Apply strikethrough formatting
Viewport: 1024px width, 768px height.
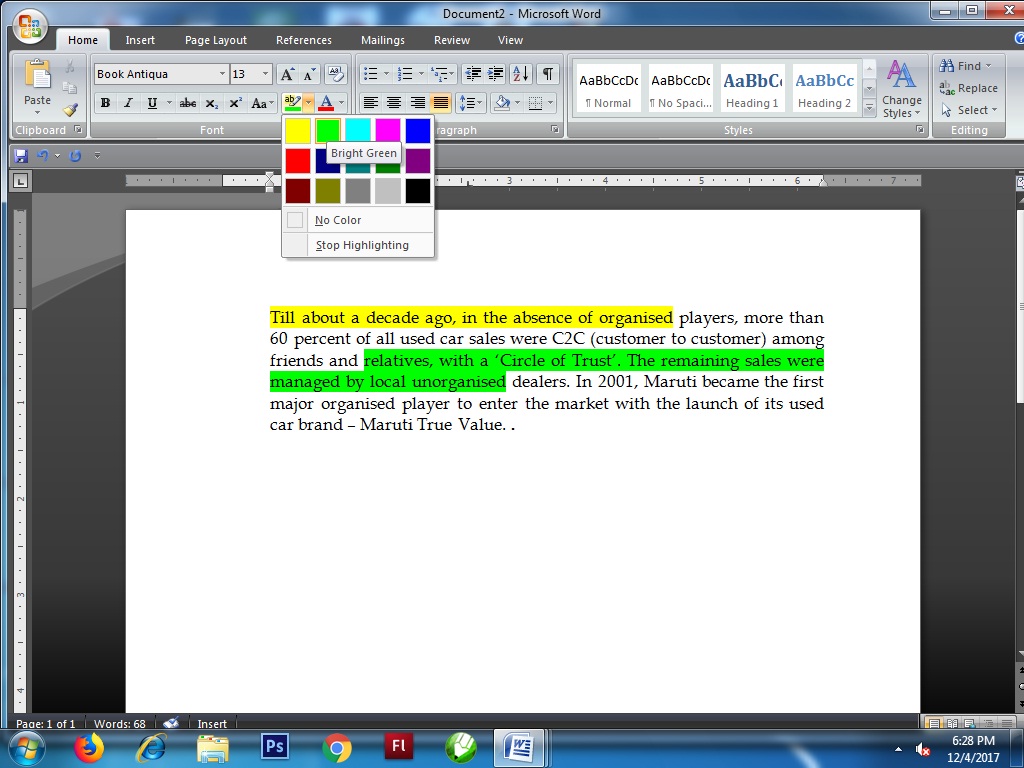click(187, 103)
